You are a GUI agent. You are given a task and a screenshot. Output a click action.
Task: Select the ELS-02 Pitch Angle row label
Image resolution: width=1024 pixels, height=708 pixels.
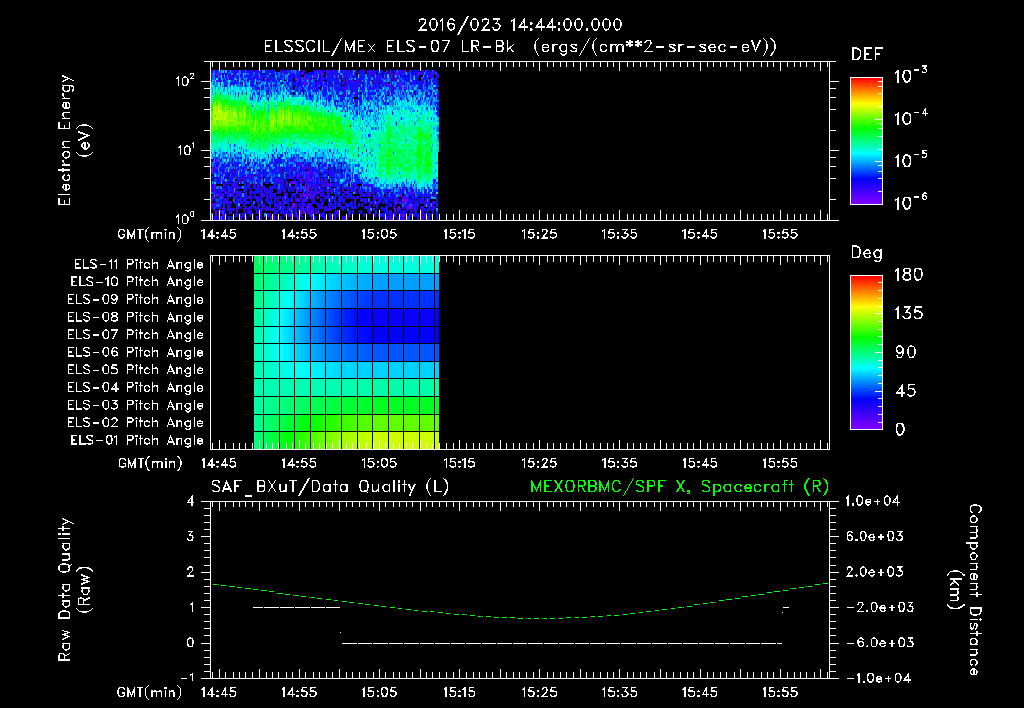click(136, 423)
